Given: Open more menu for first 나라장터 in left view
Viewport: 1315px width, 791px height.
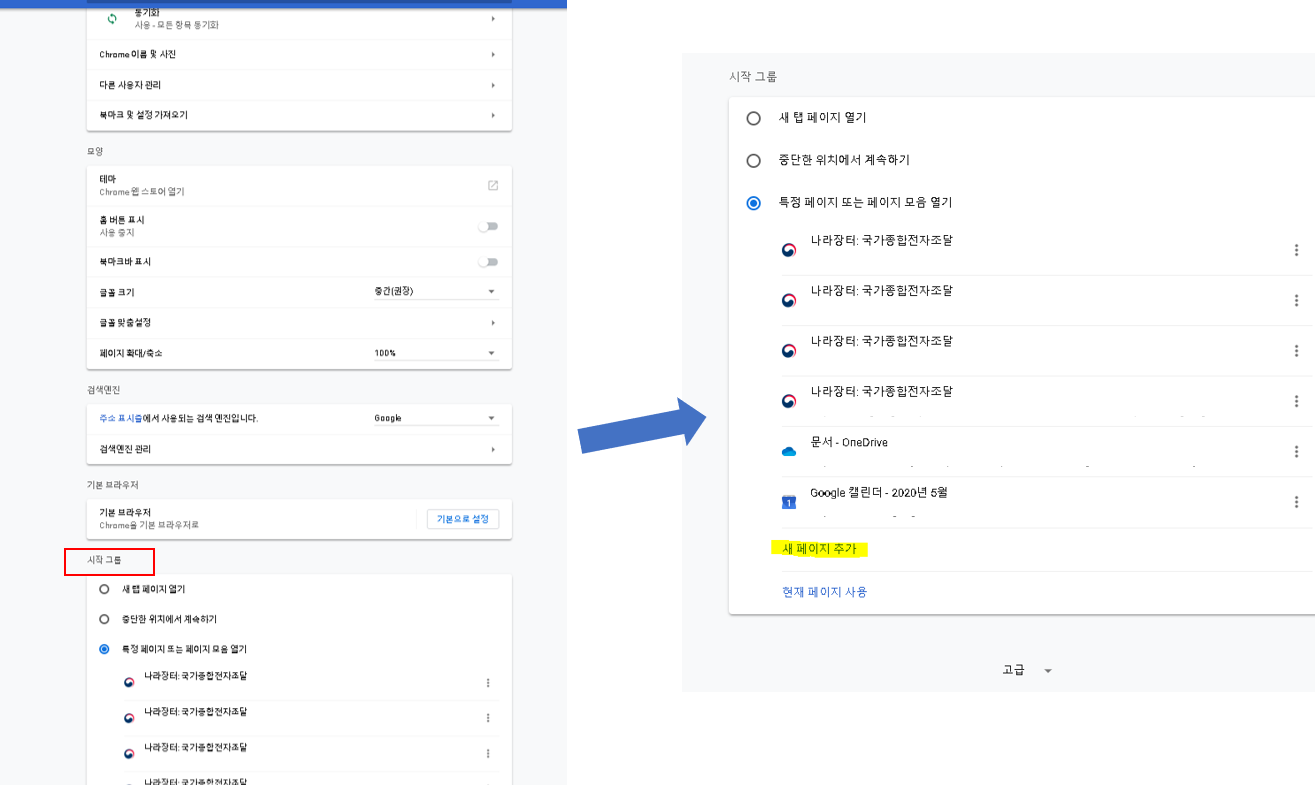Looking at the screenshot, I should 488,683.
